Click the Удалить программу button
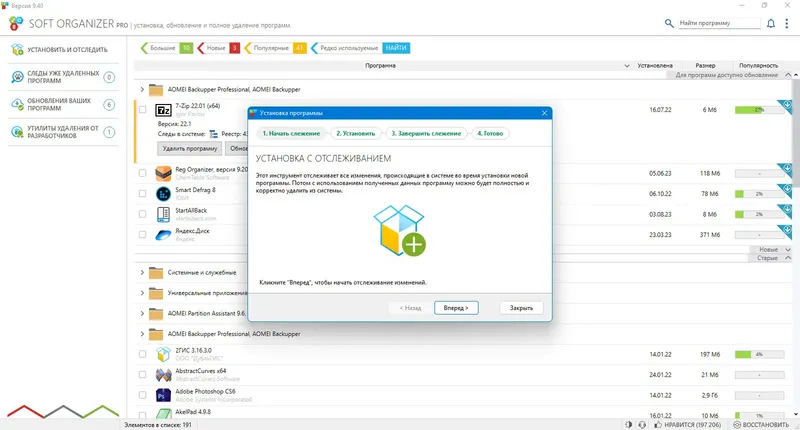The width and height of the screenshot is (800, 430). 190,148
